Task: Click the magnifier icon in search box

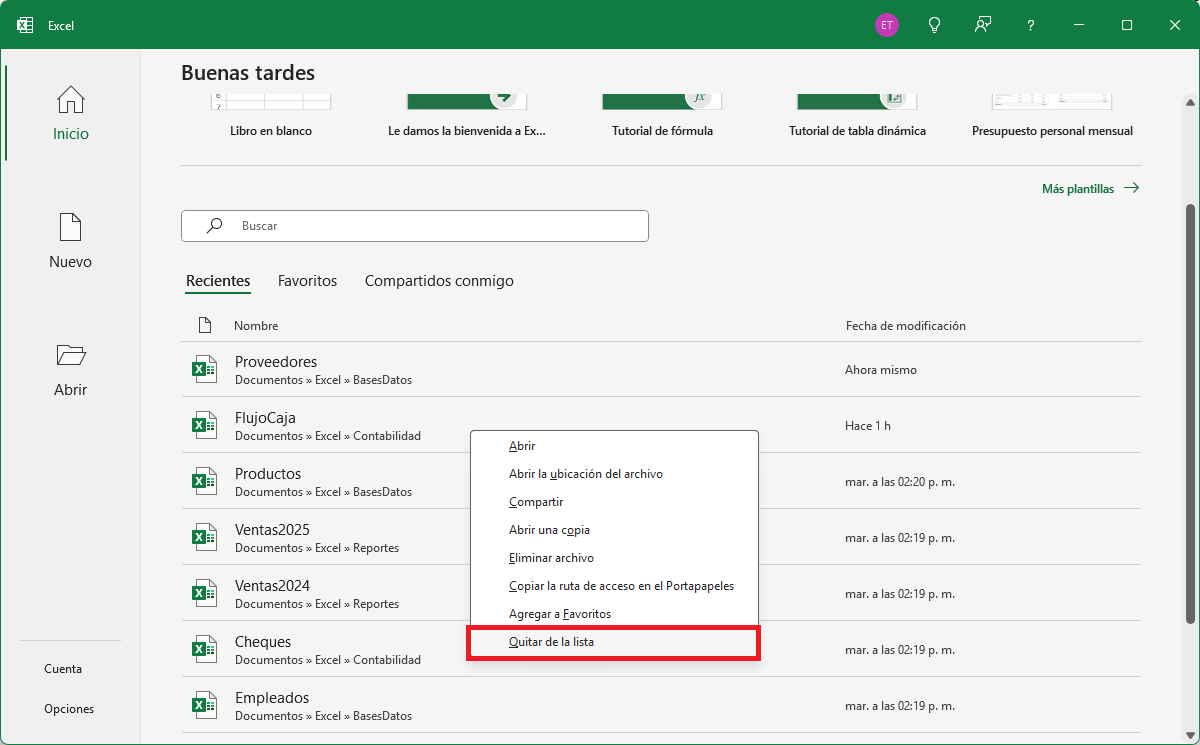Action: click(x=214, y=226)
